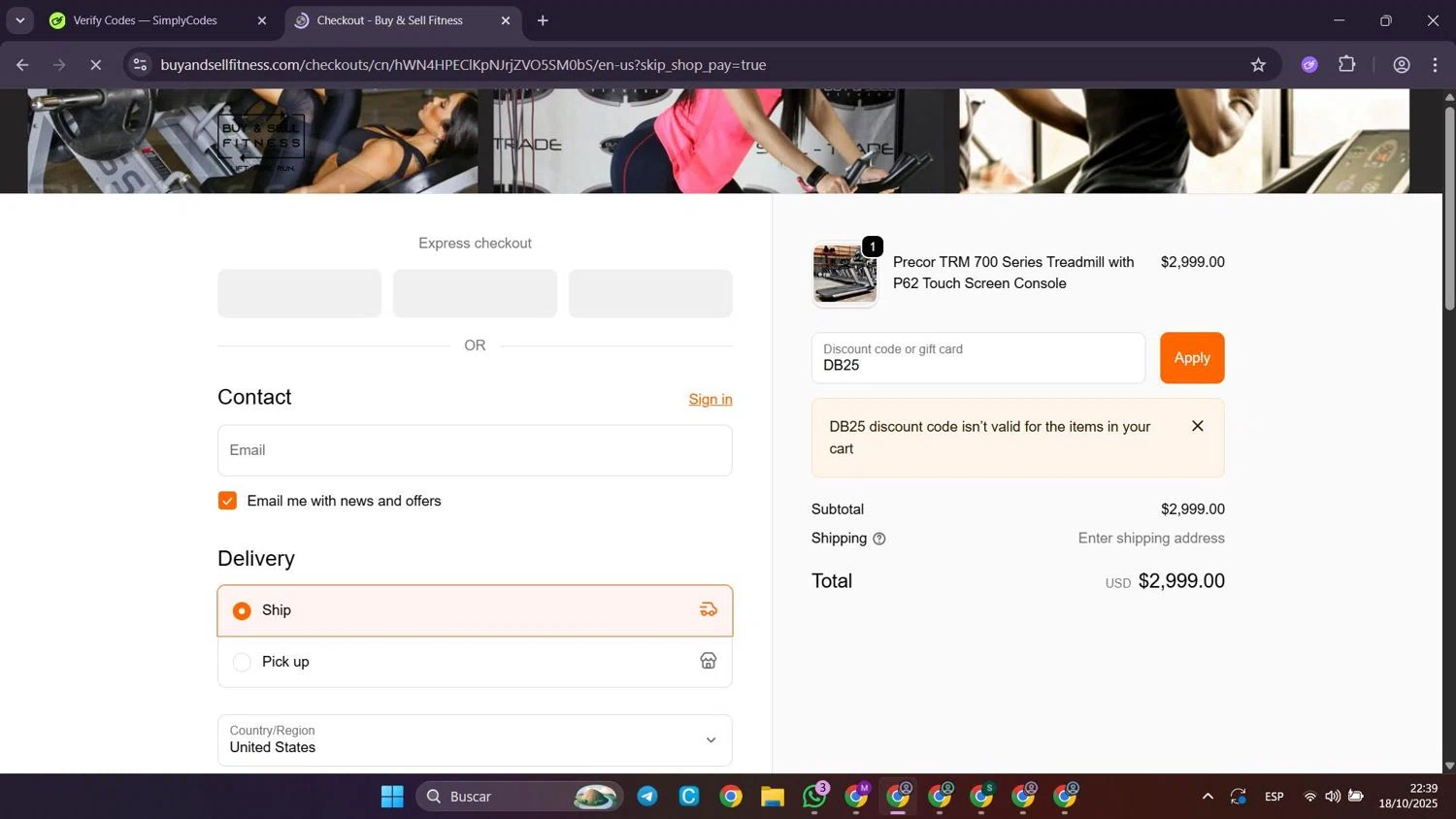This screenshot has height=819, width=1456.
Task: Click the page vertical scrollbar
Action: (x=1449, y=209)
